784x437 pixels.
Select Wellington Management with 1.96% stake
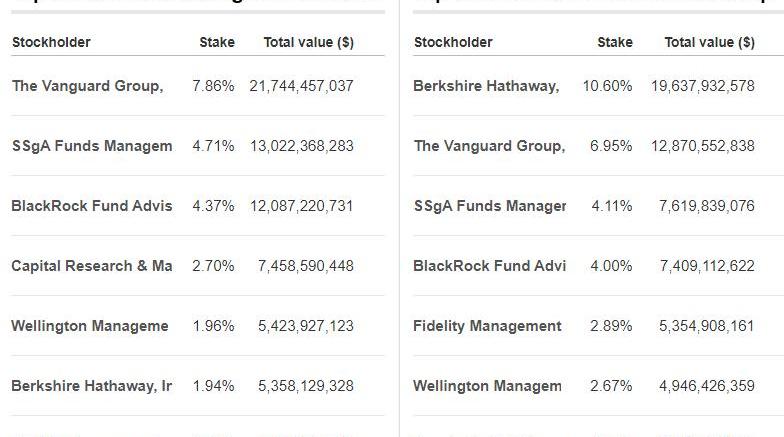(x=90, y=326)
